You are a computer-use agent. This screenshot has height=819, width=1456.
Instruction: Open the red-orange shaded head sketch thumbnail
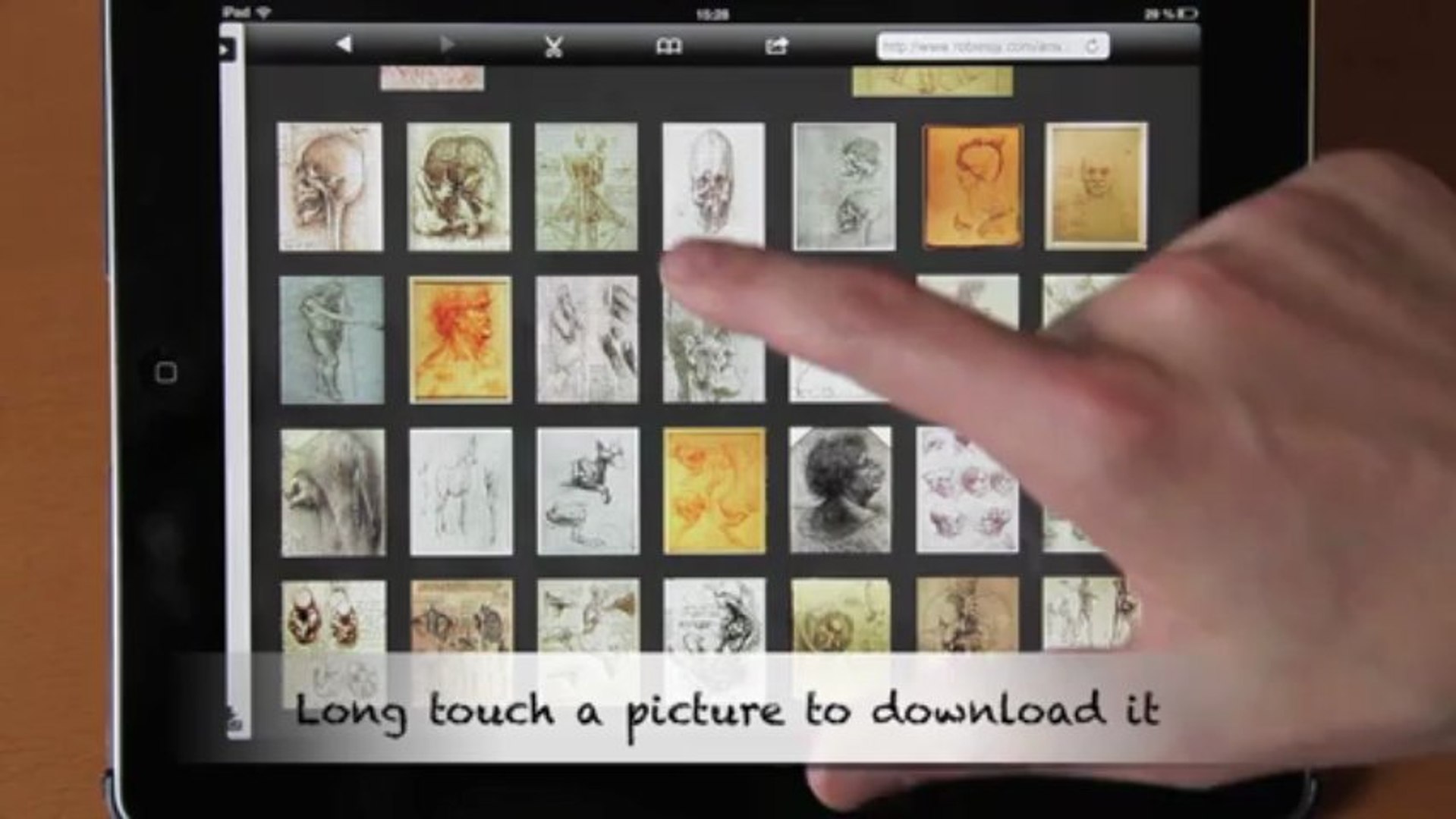click(x=461, y=340)
